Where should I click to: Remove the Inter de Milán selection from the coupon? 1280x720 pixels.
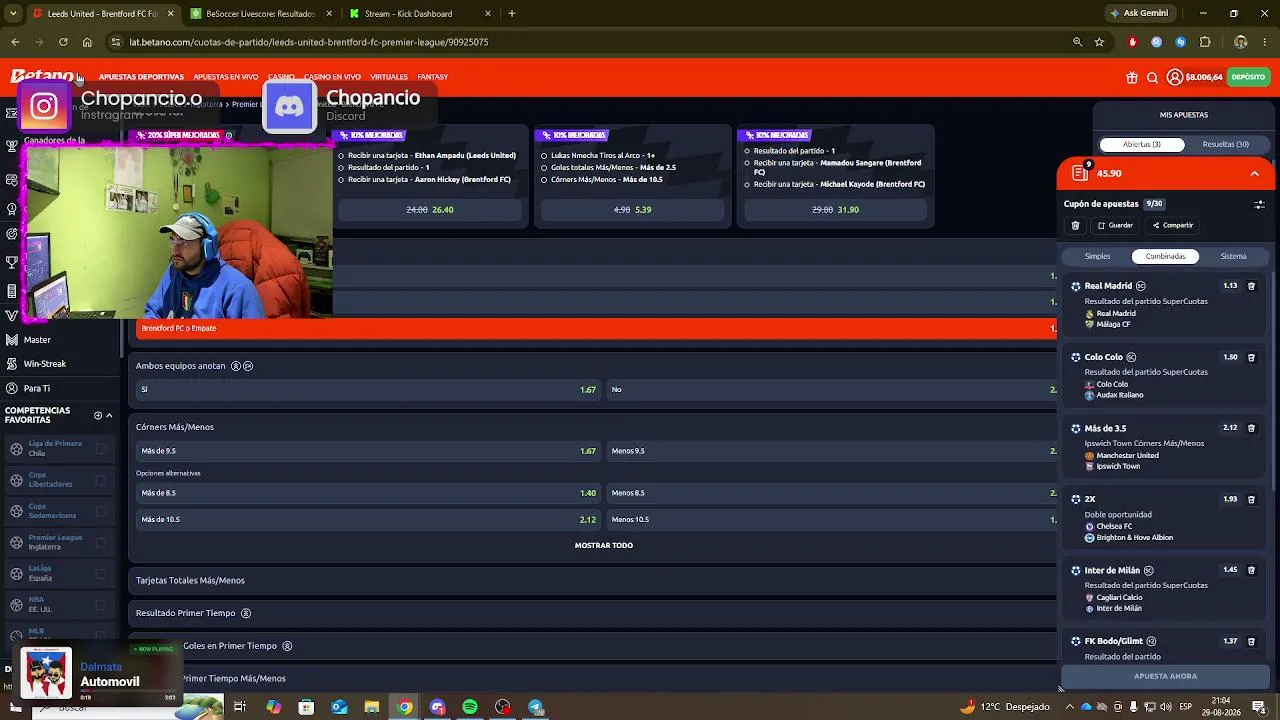tap(1251, 570)
